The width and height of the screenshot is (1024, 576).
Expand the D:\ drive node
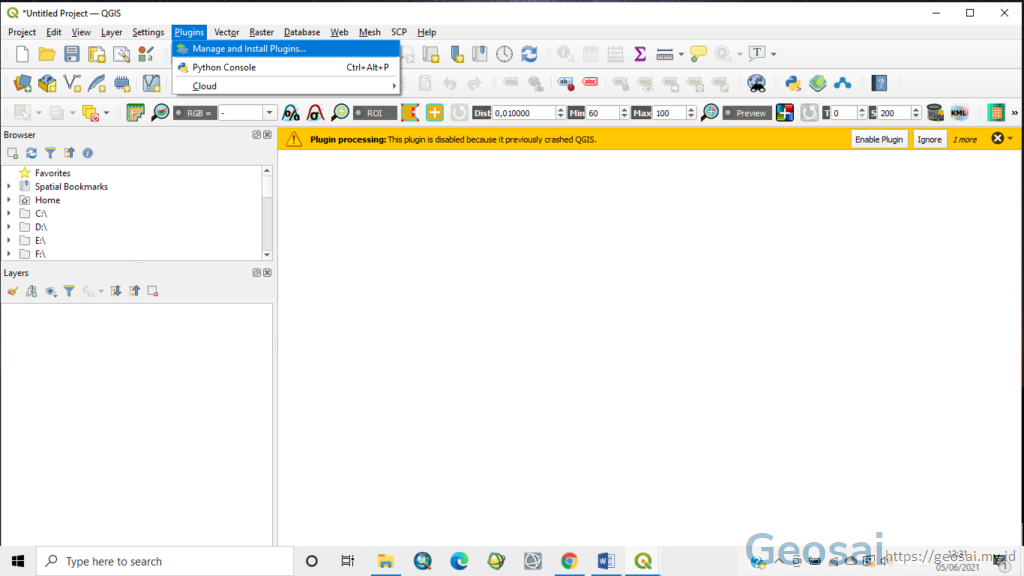click(9, 227)
